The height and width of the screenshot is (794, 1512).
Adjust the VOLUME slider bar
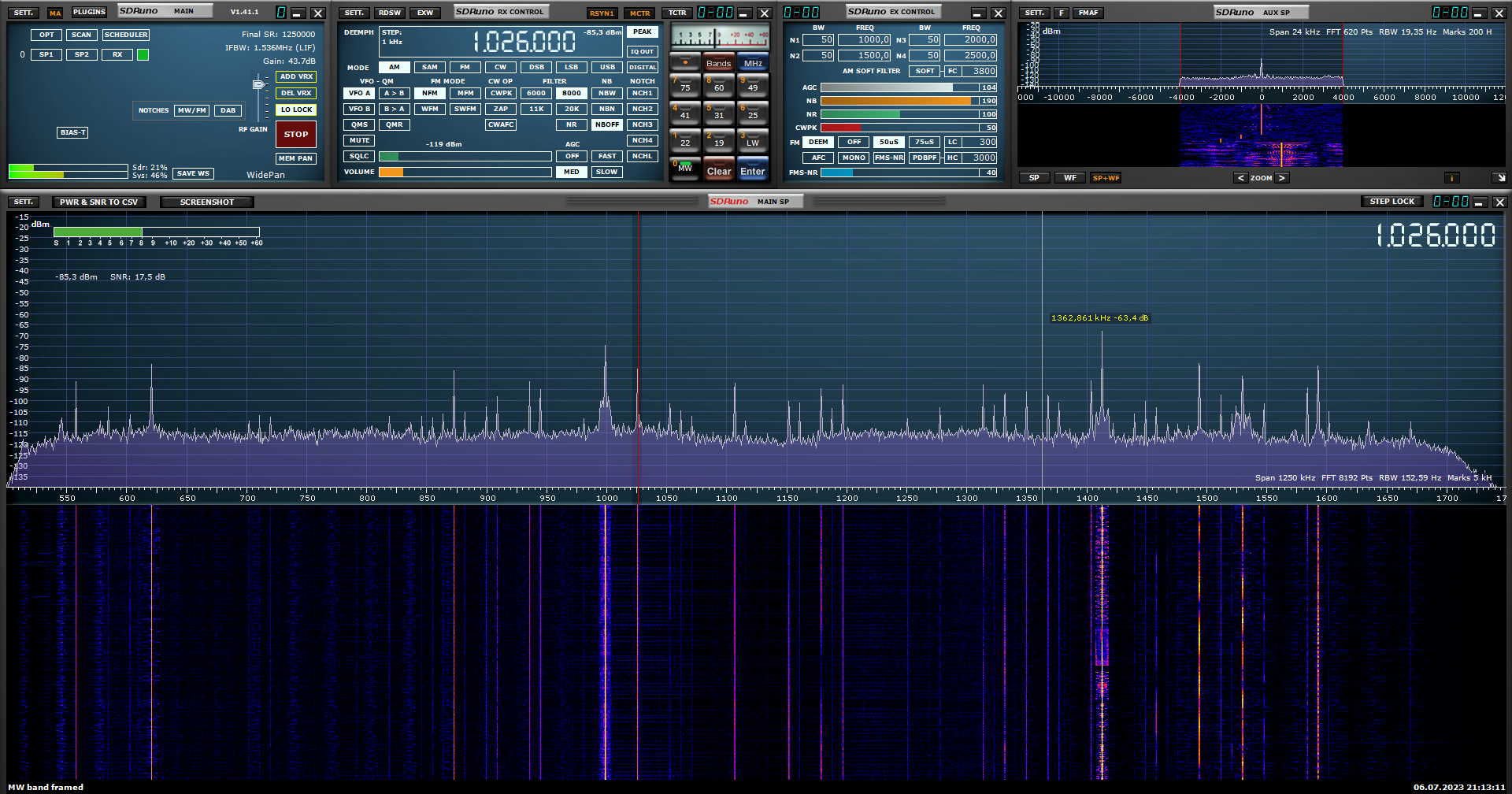tap(465, 173)
